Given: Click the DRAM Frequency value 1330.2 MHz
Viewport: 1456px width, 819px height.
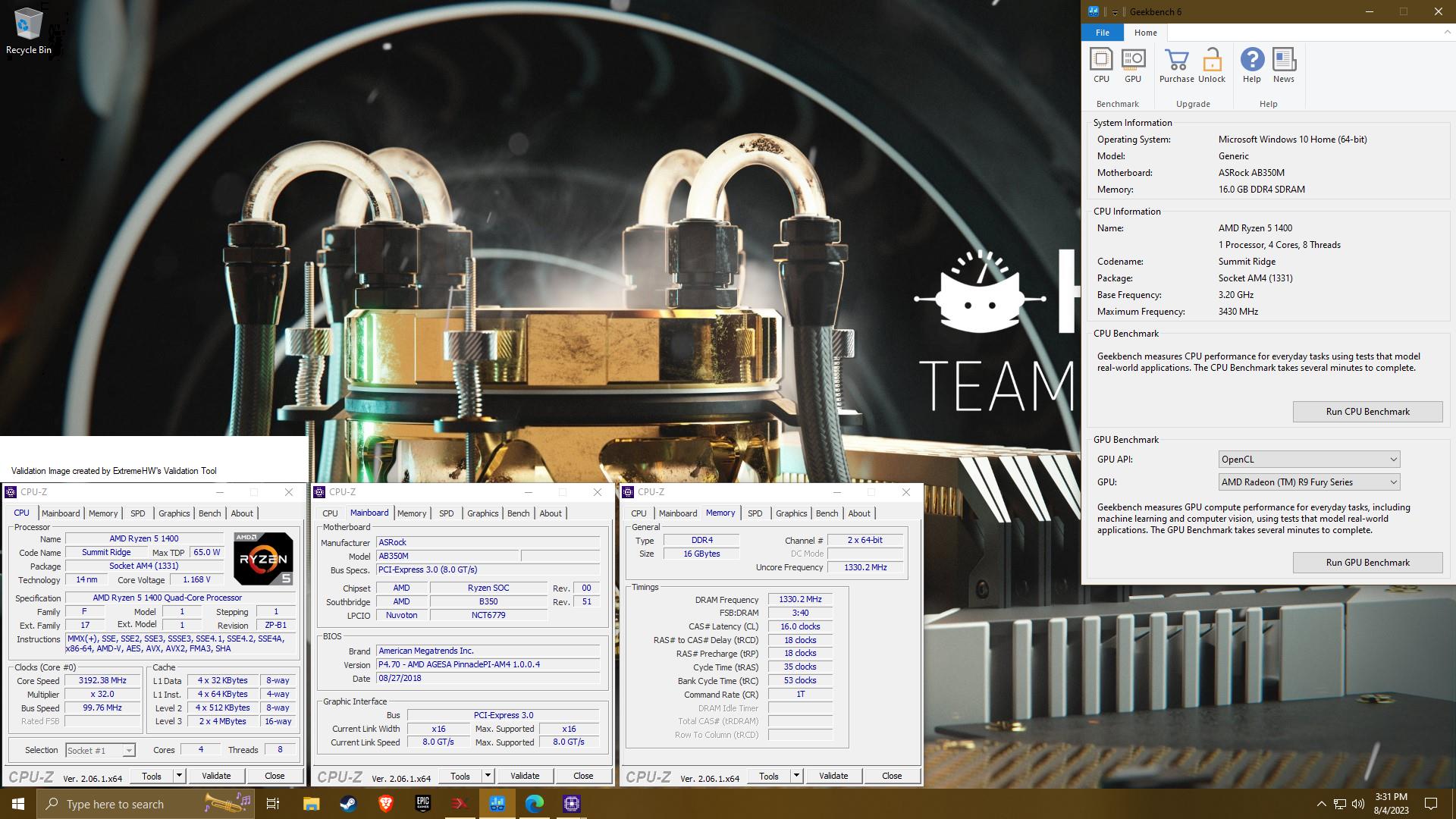Looking at the screenshot, I should click(800, 599).
